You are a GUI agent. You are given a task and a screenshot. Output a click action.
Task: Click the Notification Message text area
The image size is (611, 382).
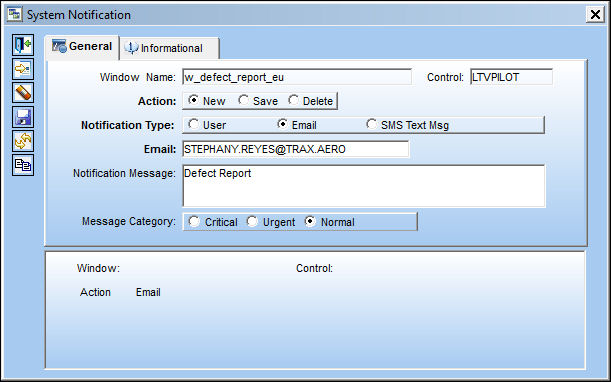point(364,186)
